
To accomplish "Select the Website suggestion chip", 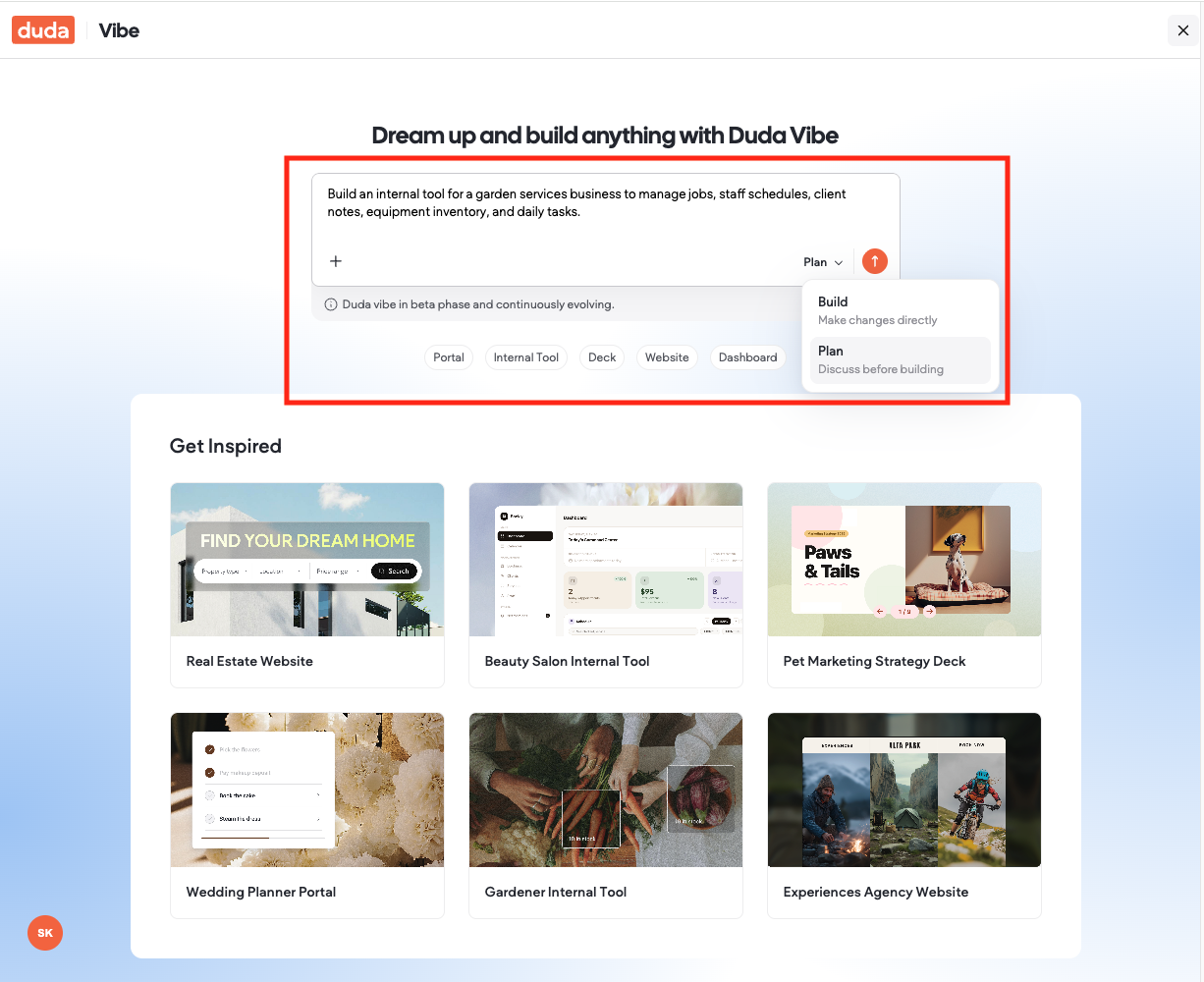I will pos(667,357).
